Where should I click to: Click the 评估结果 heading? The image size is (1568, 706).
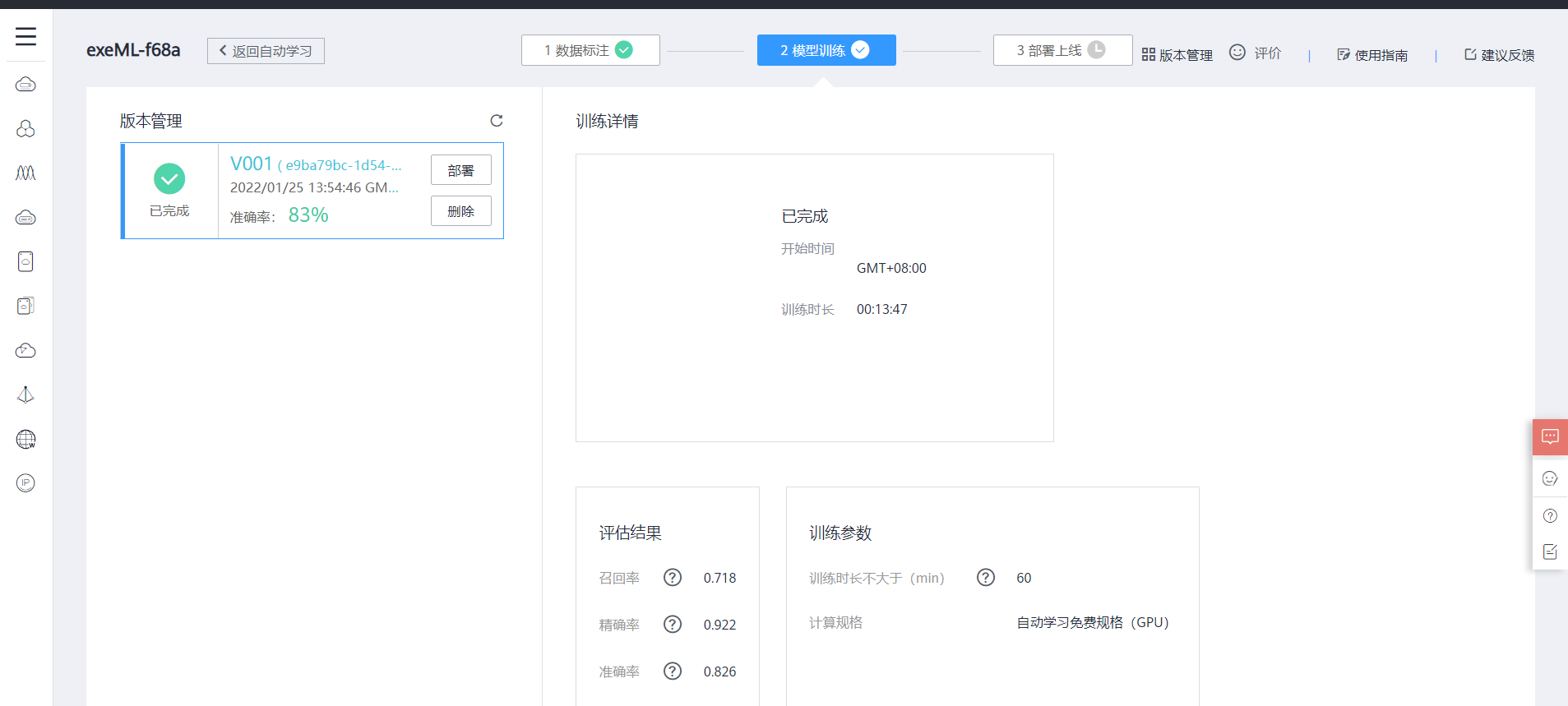(x=630, y=533)
